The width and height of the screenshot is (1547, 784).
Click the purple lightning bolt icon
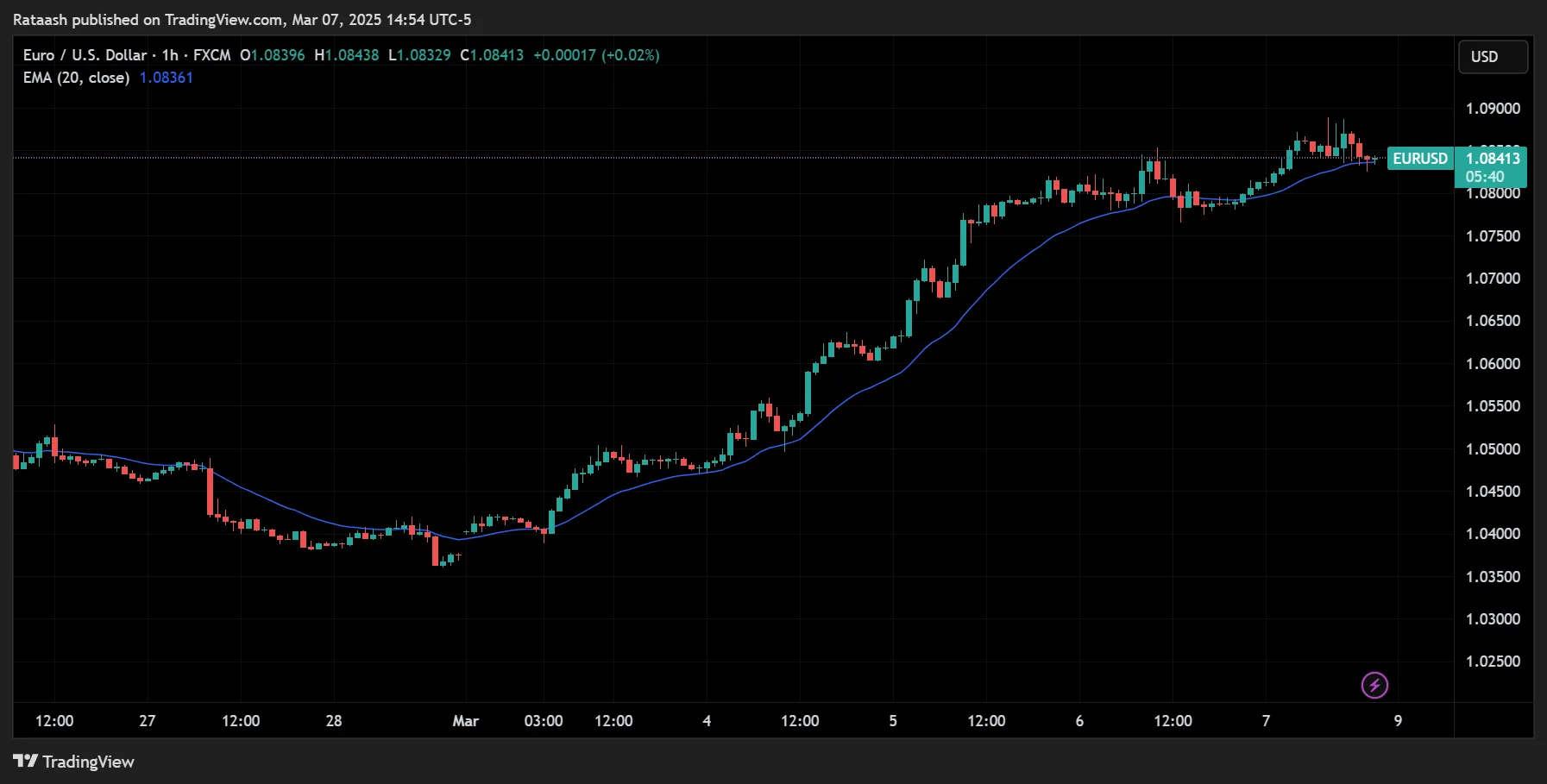point(1375,686)
